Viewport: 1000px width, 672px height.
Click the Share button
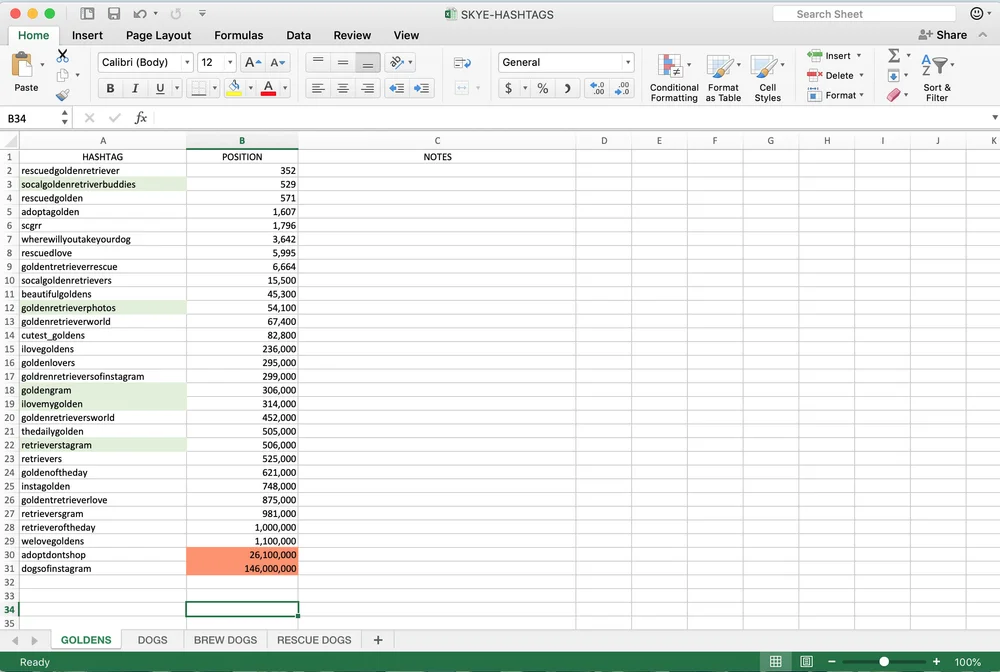tap(943, 35)
